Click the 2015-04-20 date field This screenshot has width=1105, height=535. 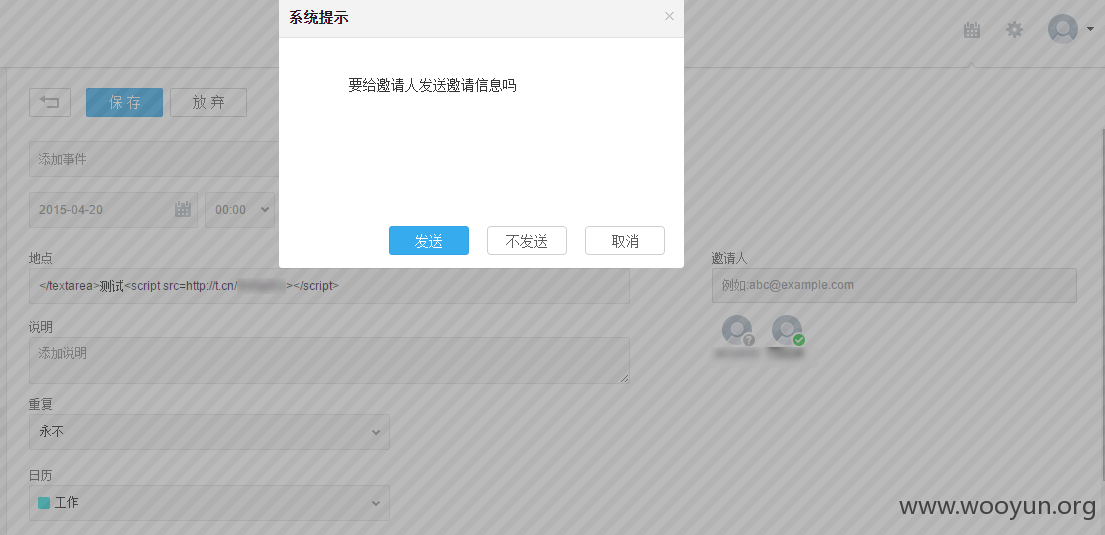[113, 210]
